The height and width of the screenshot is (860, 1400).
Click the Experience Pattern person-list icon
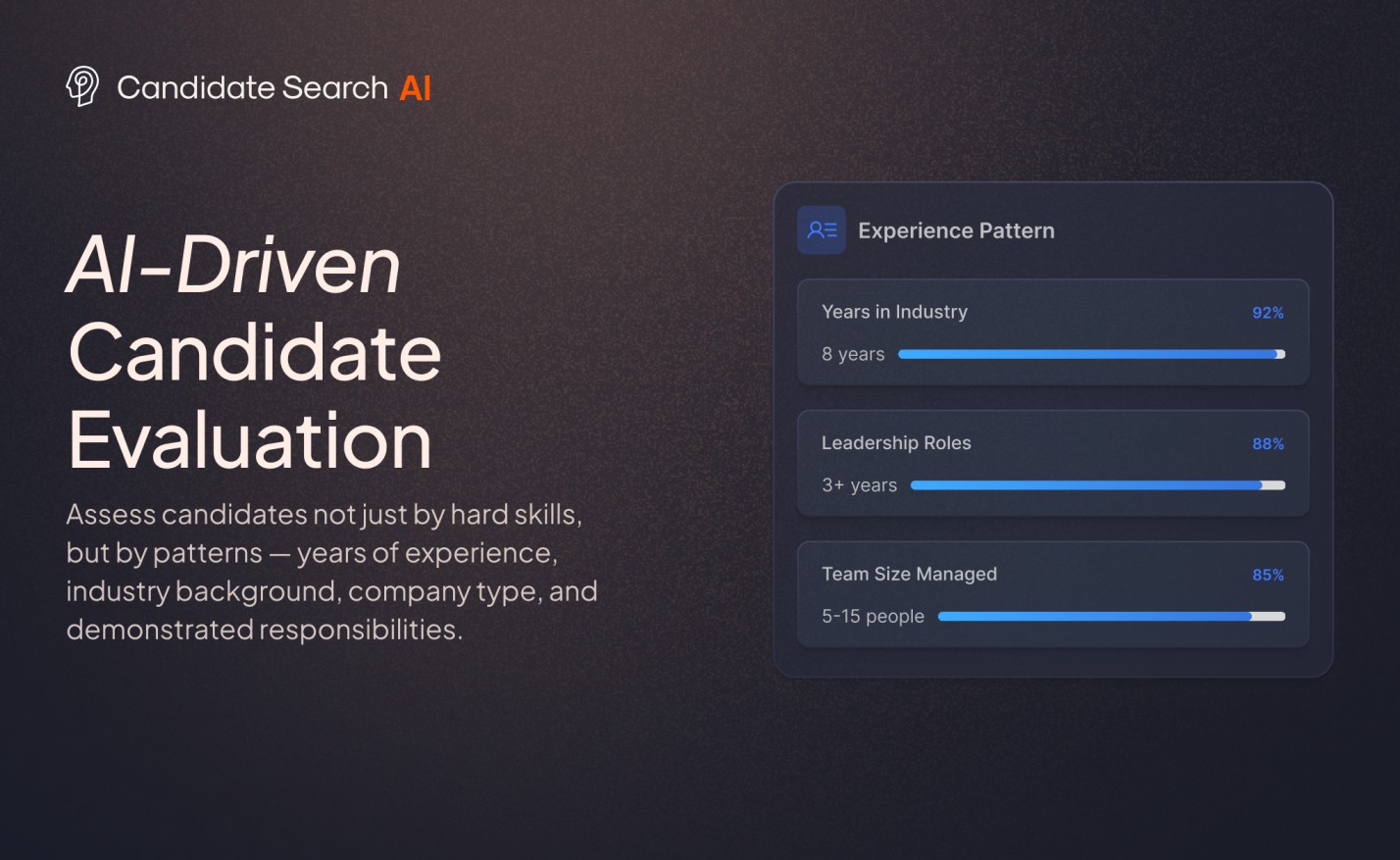coord(822,230)
